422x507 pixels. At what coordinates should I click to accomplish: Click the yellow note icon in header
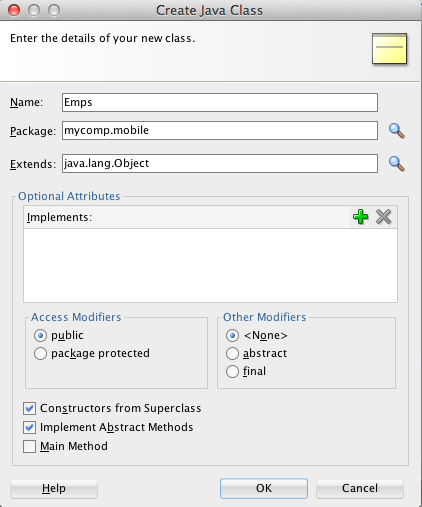[389, 49]
